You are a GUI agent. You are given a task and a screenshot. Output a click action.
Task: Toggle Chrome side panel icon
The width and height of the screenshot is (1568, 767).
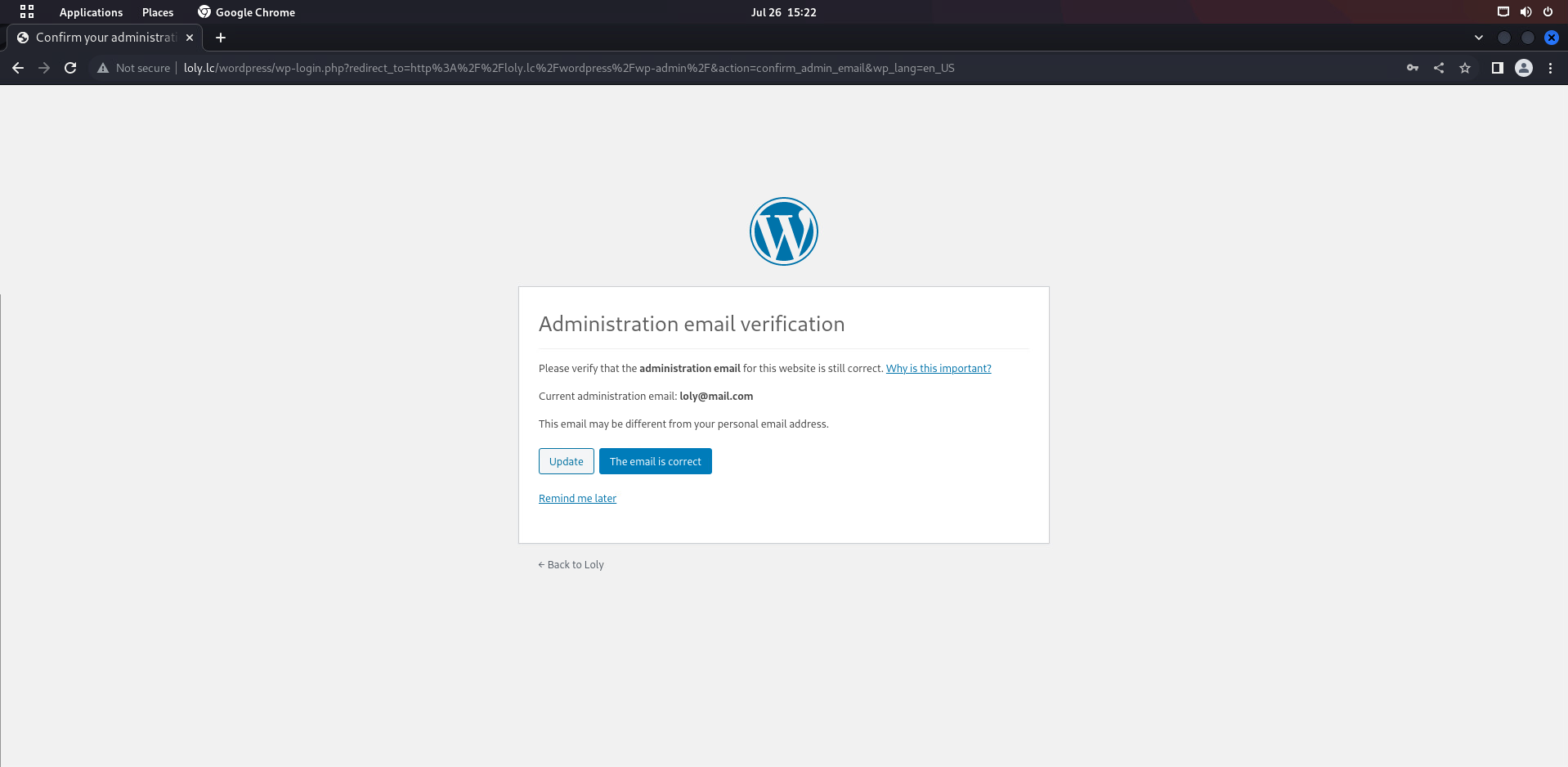(1498, 68)
